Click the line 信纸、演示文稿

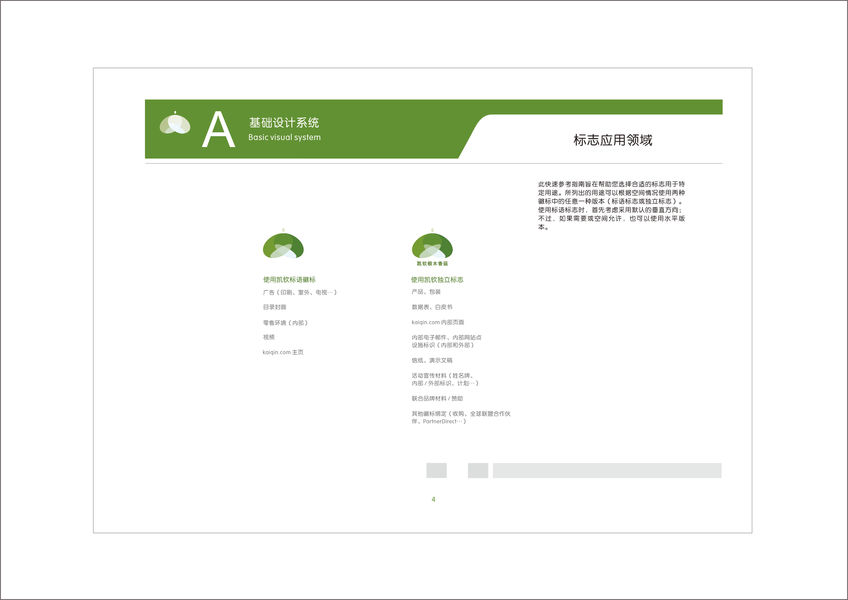click(432, 360)
